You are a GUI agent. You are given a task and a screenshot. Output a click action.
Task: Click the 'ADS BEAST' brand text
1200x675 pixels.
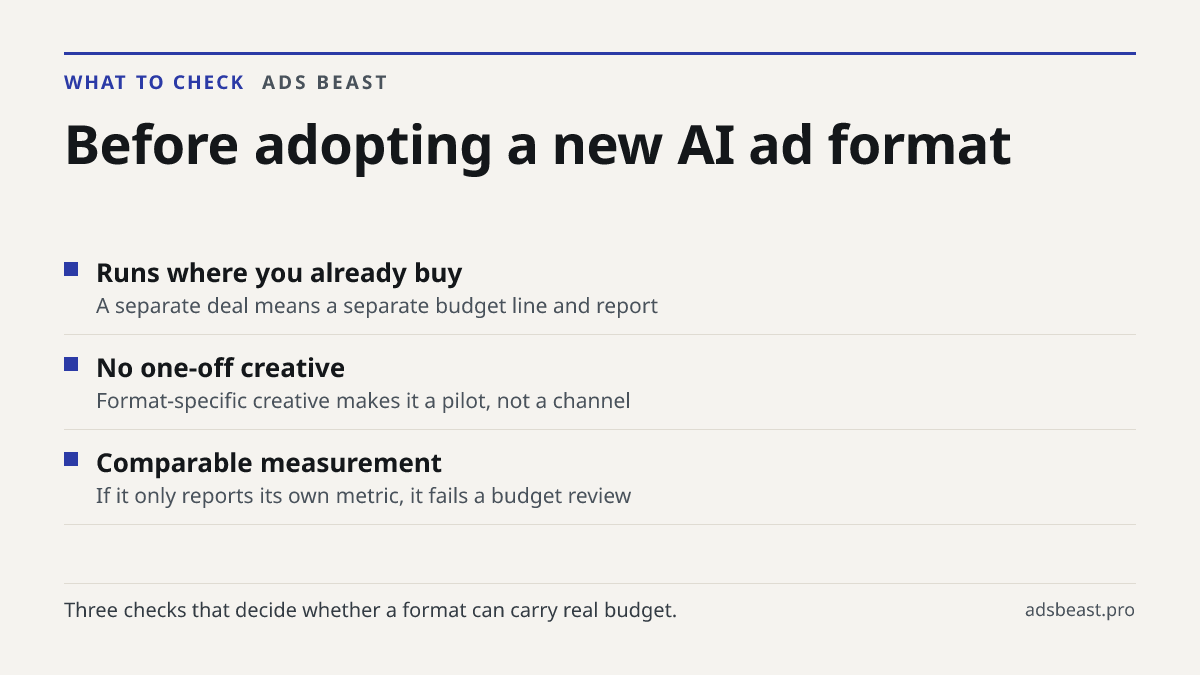point(325,83)
